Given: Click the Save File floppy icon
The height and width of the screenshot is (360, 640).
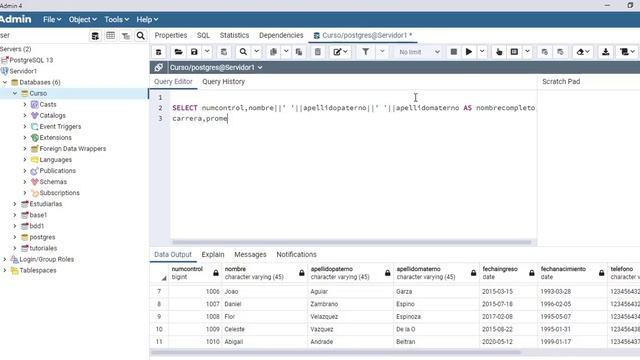Looking at the screenshot, I should tap(194, 52).
